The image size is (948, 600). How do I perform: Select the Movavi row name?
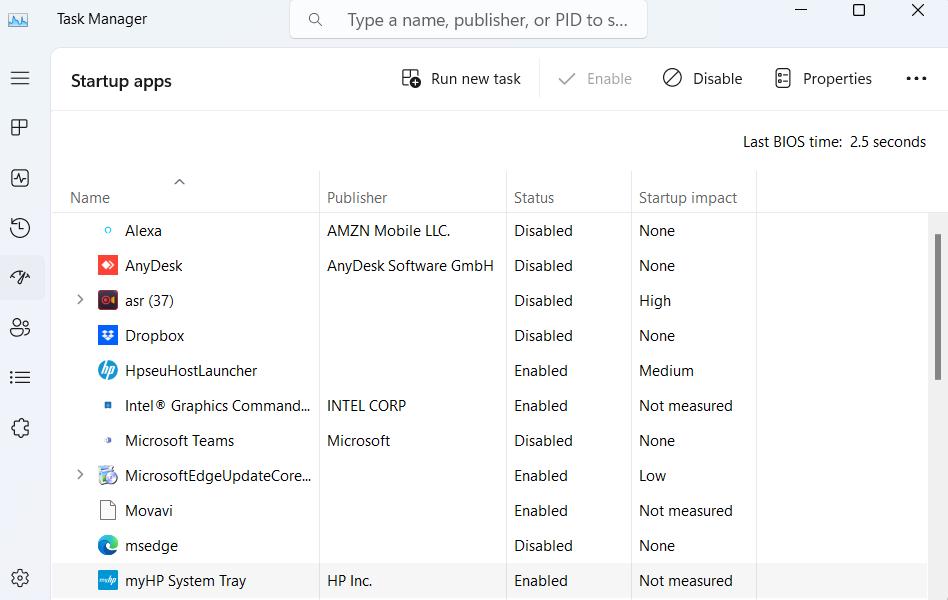(149, 511)
